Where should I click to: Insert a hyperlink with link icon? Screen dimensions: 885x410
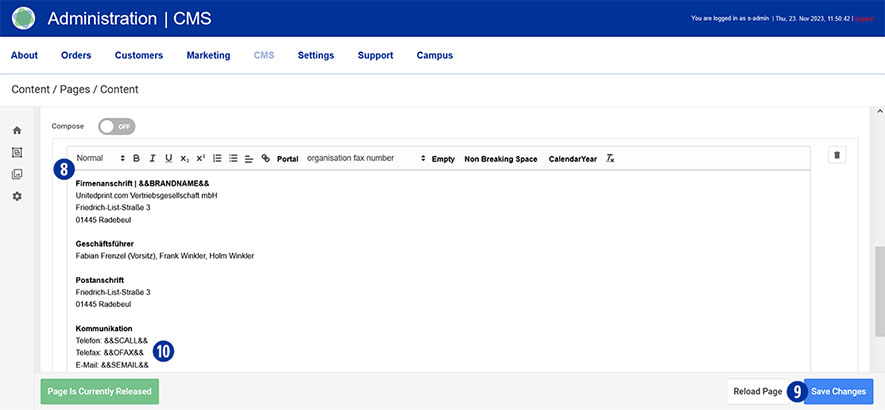[265, 159]
